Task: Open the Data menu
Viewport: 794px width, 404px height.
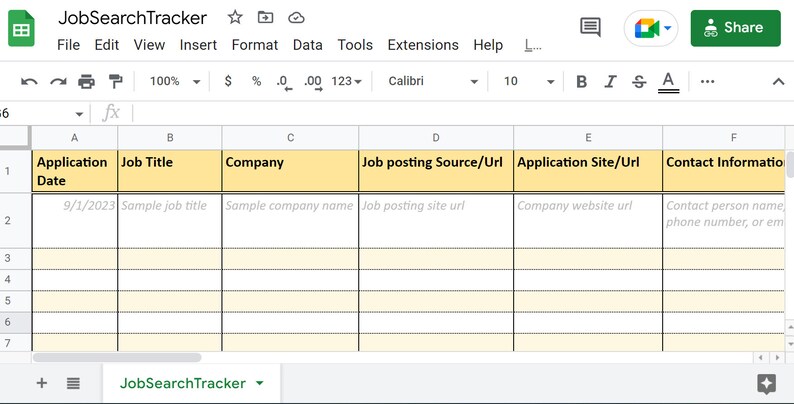Action: click(307, 45)
